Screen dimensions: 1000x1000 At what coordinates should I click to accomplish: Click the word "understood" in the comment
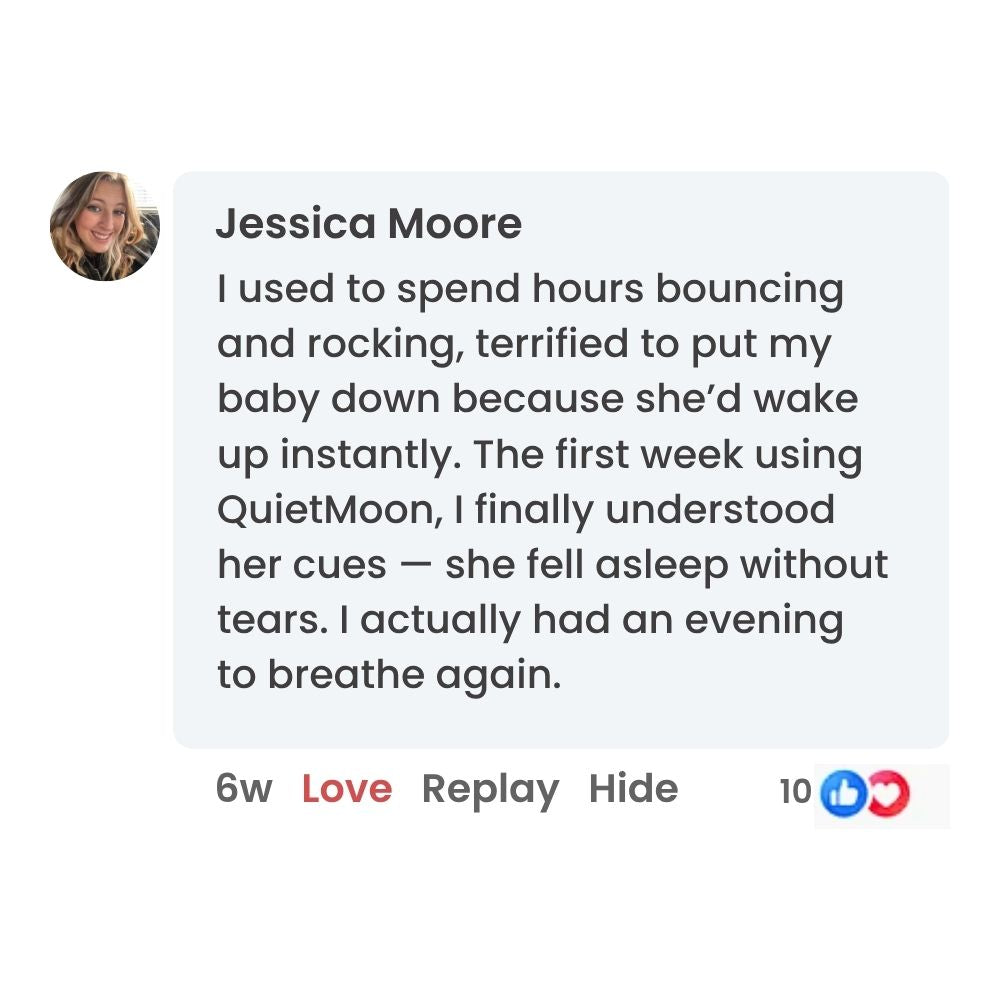[x=720, y=510]
